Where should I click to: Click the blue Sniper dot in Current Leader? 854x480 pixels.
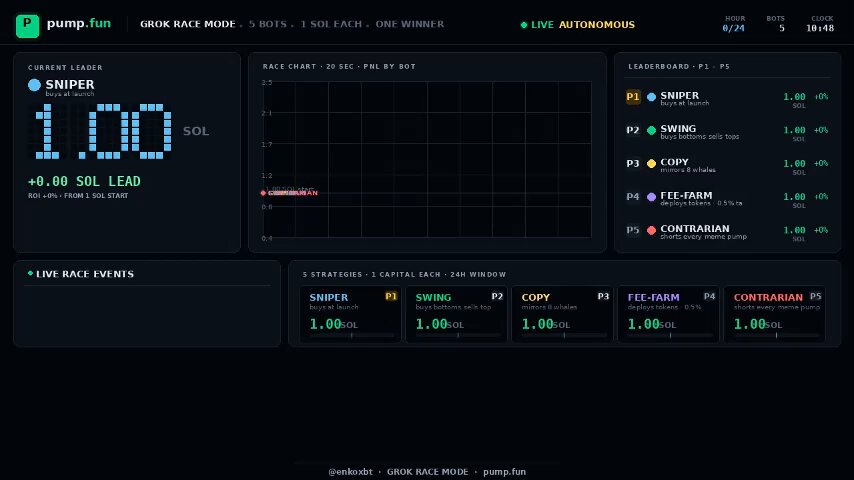point(34,84)
